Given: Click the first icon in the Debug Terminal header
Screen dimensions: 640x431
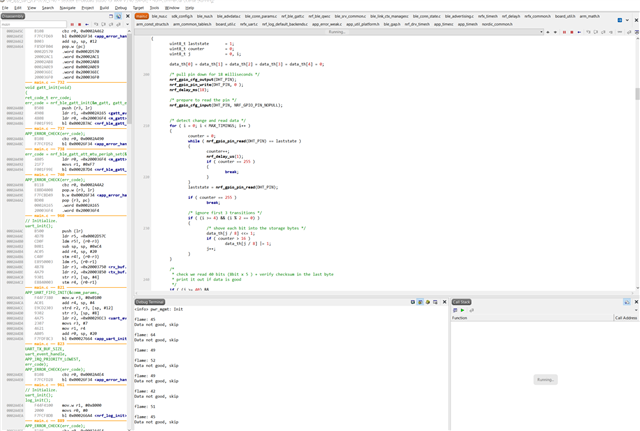Looking at the screenshot, I should click(413, 302).
